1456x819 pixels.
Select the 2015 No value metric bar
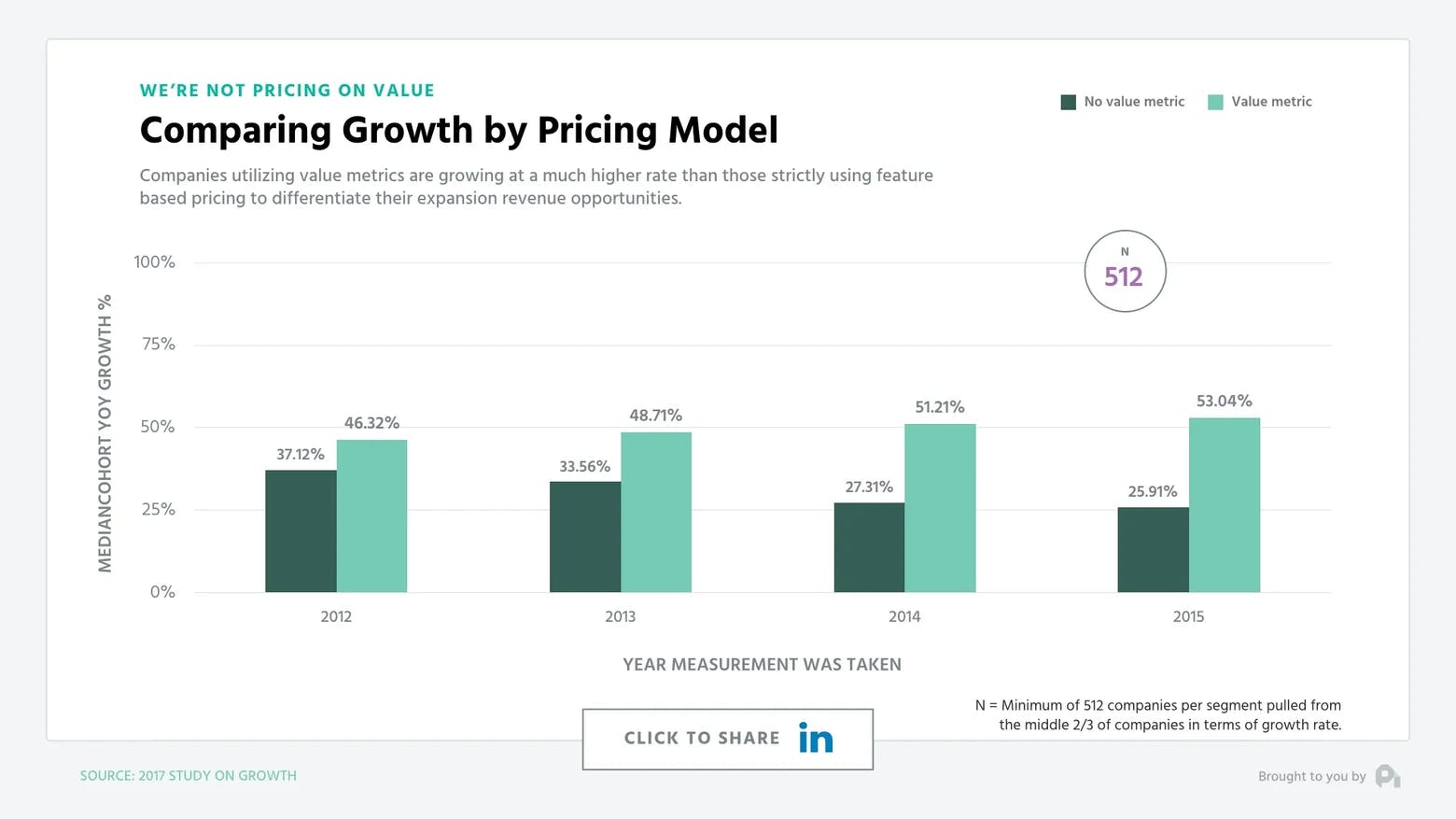coord(1153,549)
